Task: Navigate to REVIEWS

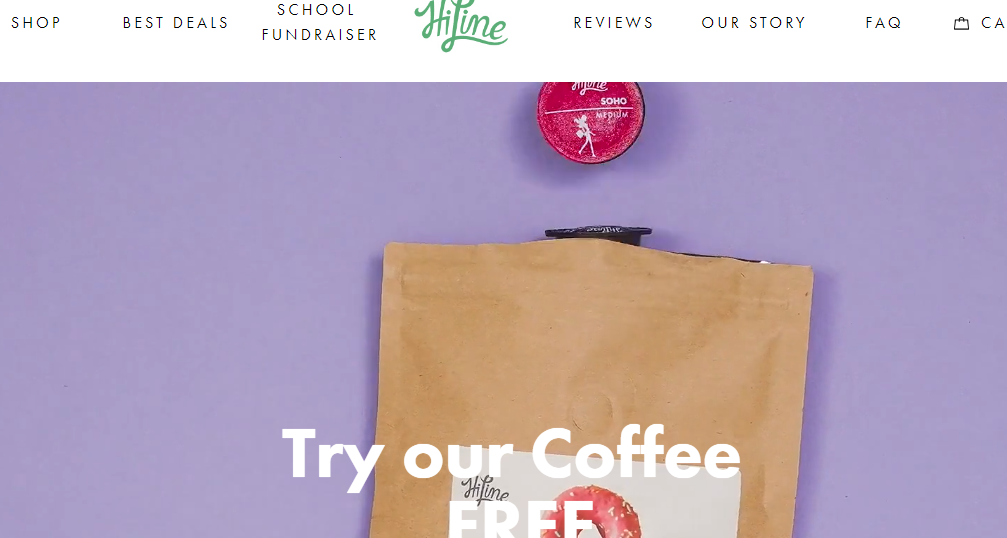Action: pyautogui.click(x=613, y=23)
